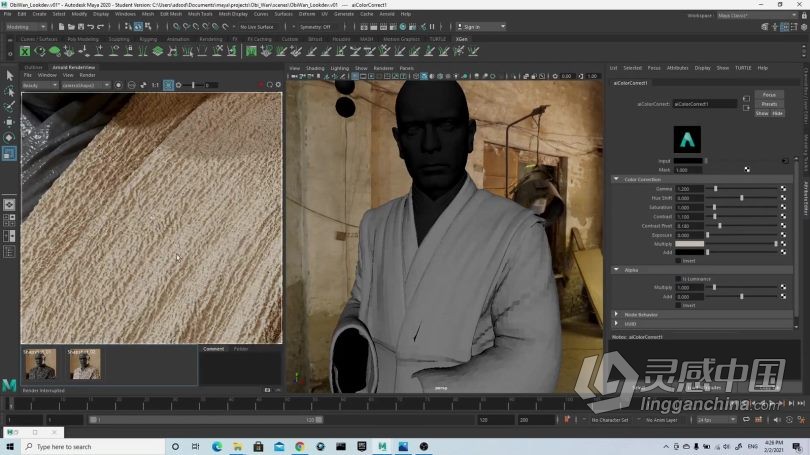This screenshot has height=455, width=810.
Task: Open Microsoft Edge from the taskbar
Action: [x=217, y=447]
